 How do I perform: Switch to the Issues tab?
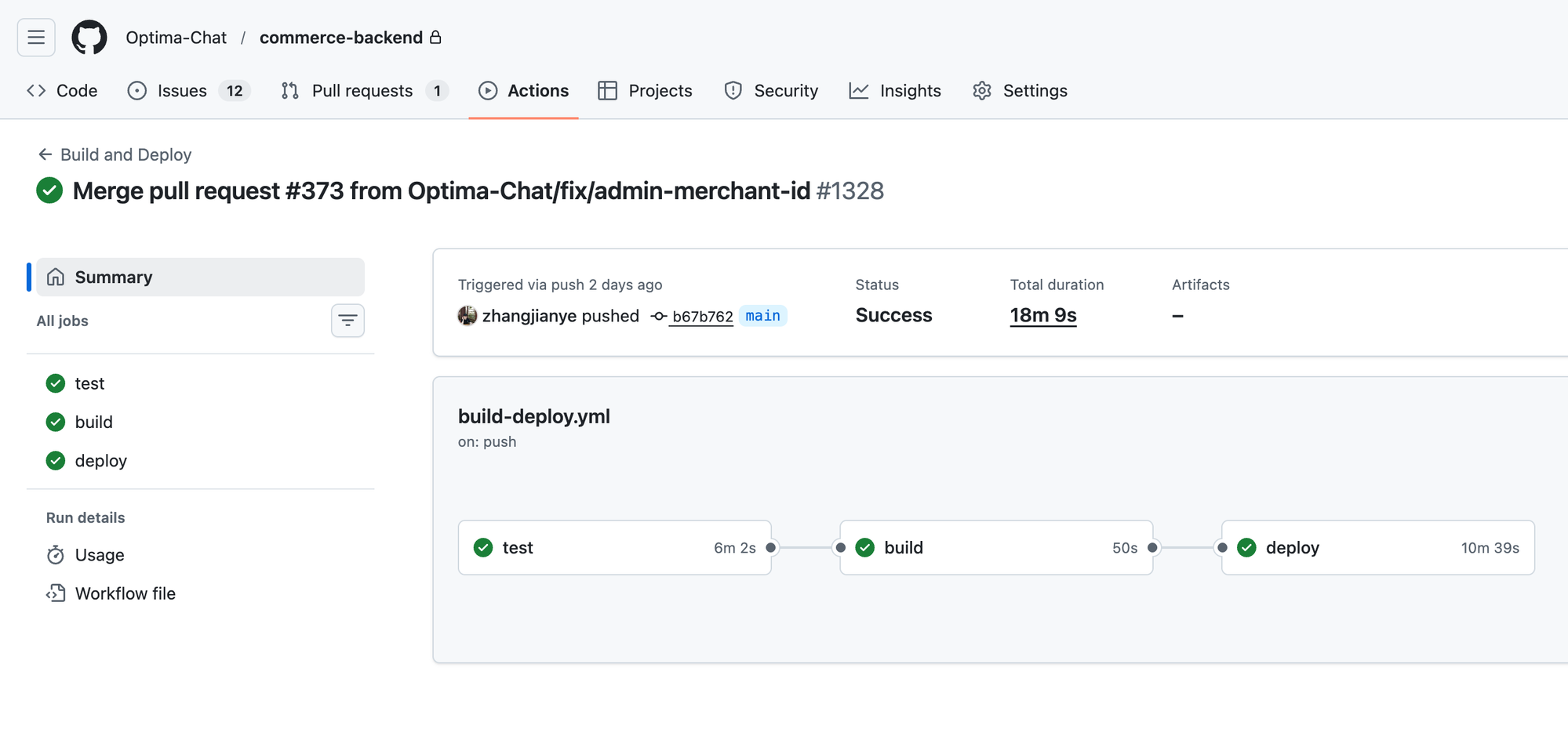click(x=189, y=91)
